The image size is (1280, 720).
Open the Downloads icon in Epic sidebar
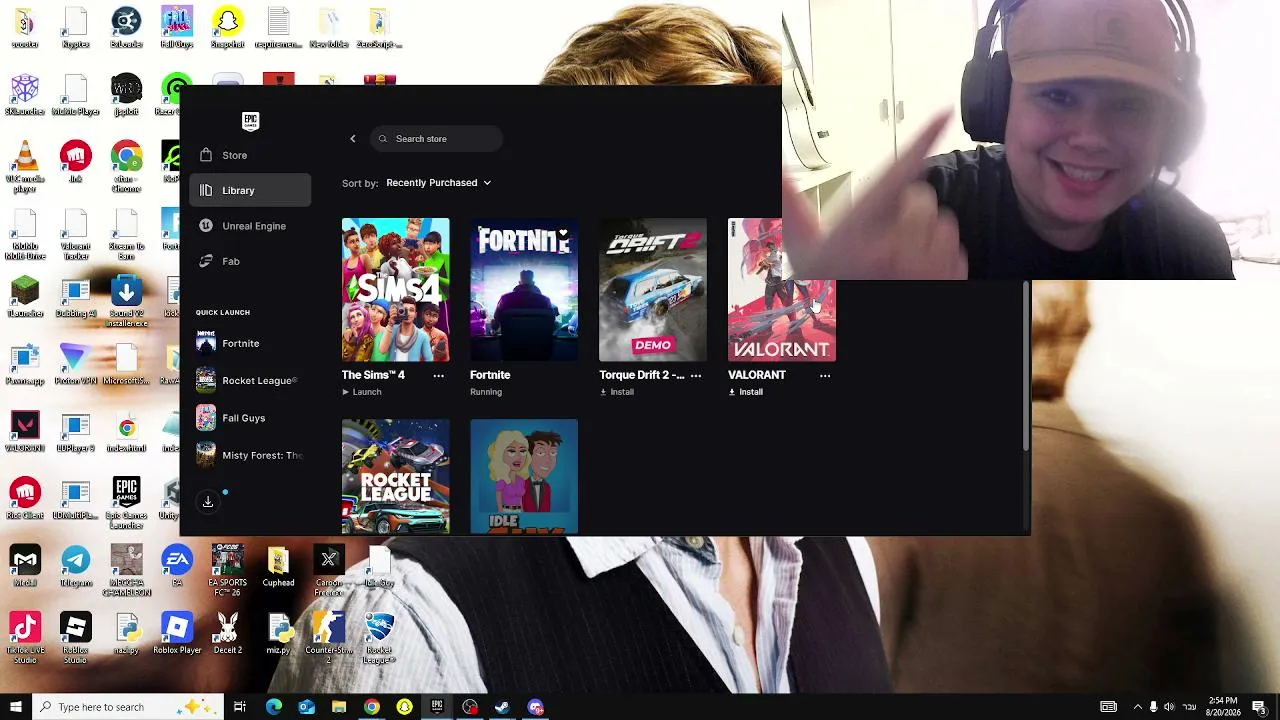(x=208, y=502)
